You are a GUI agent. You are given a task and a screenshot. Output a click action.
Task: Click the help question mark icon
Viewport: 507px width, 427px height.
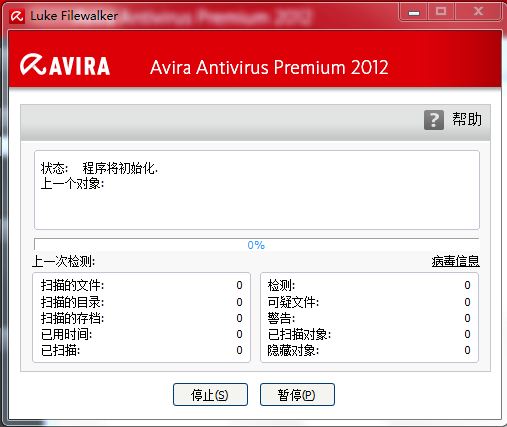pyautogui.click(x=434, y=120)
